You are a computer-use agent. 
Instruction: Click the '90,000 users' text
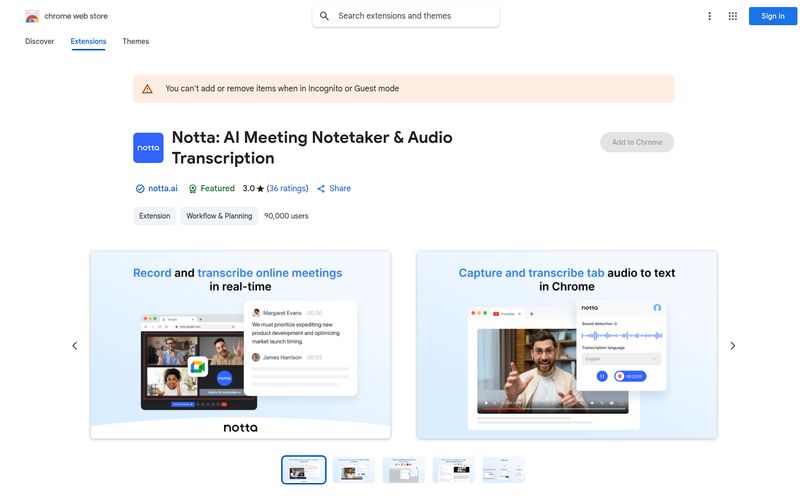[286, 216]
